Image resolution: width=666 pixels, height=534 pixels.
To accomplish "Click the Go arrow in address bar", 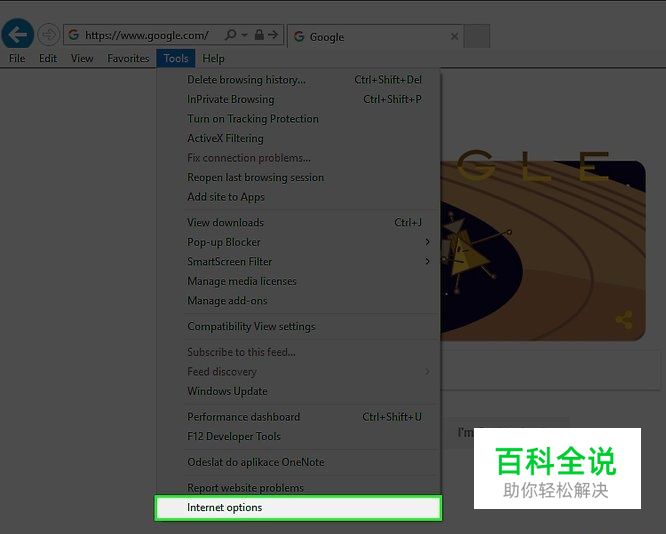I will [273, 35].
